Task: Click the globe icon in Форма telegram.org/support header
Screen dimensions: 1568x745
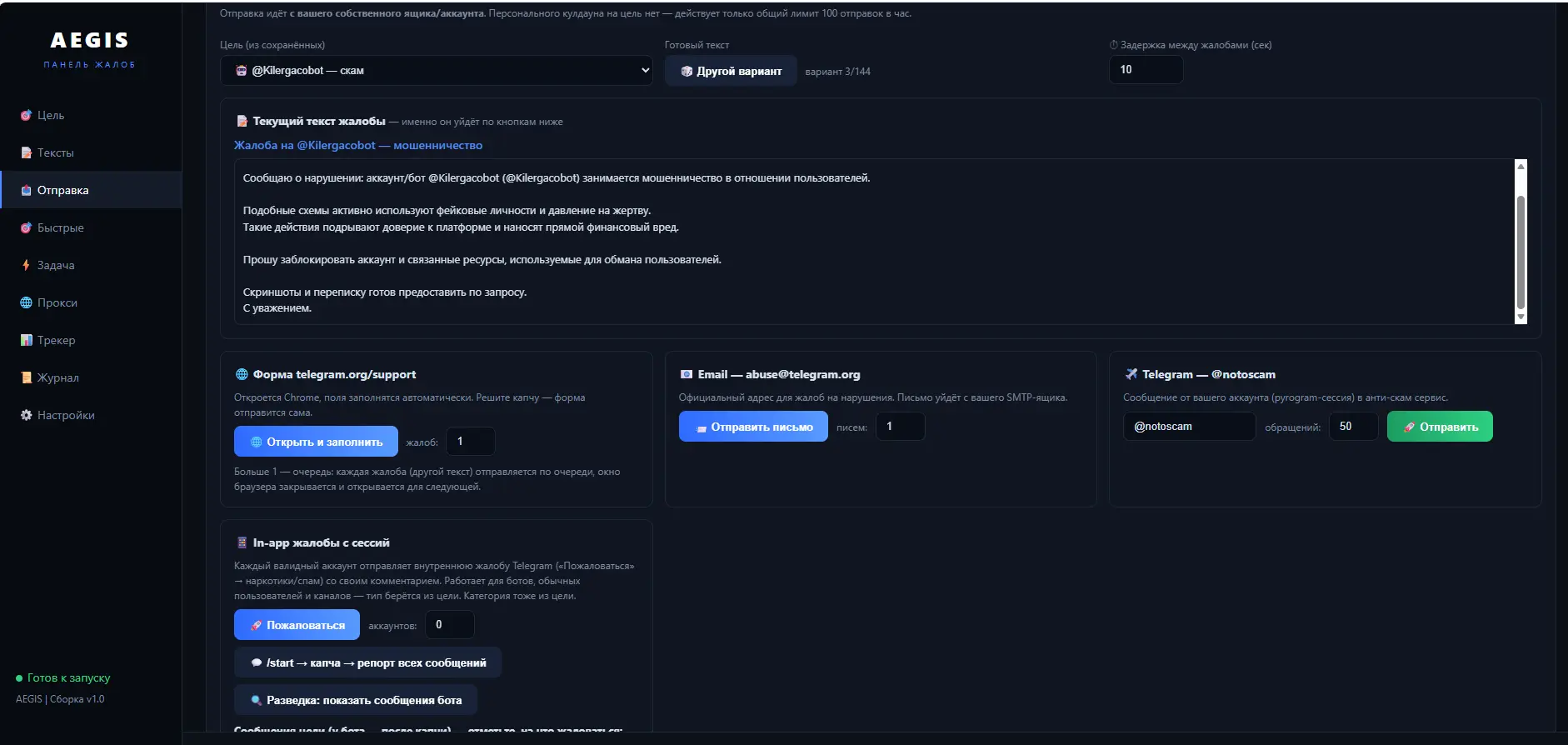Action: (242, 374)
